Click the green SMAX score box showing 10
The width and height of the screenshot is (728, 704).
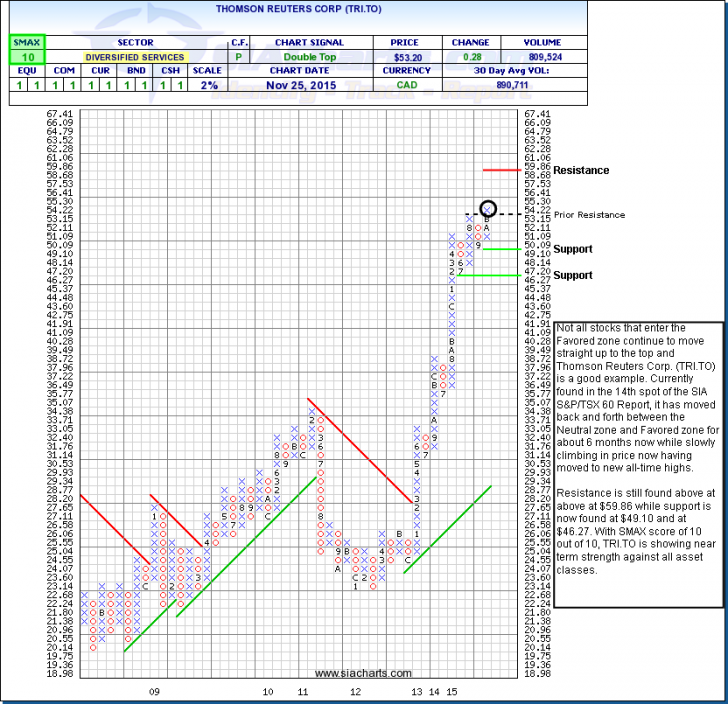pos(22,58)
